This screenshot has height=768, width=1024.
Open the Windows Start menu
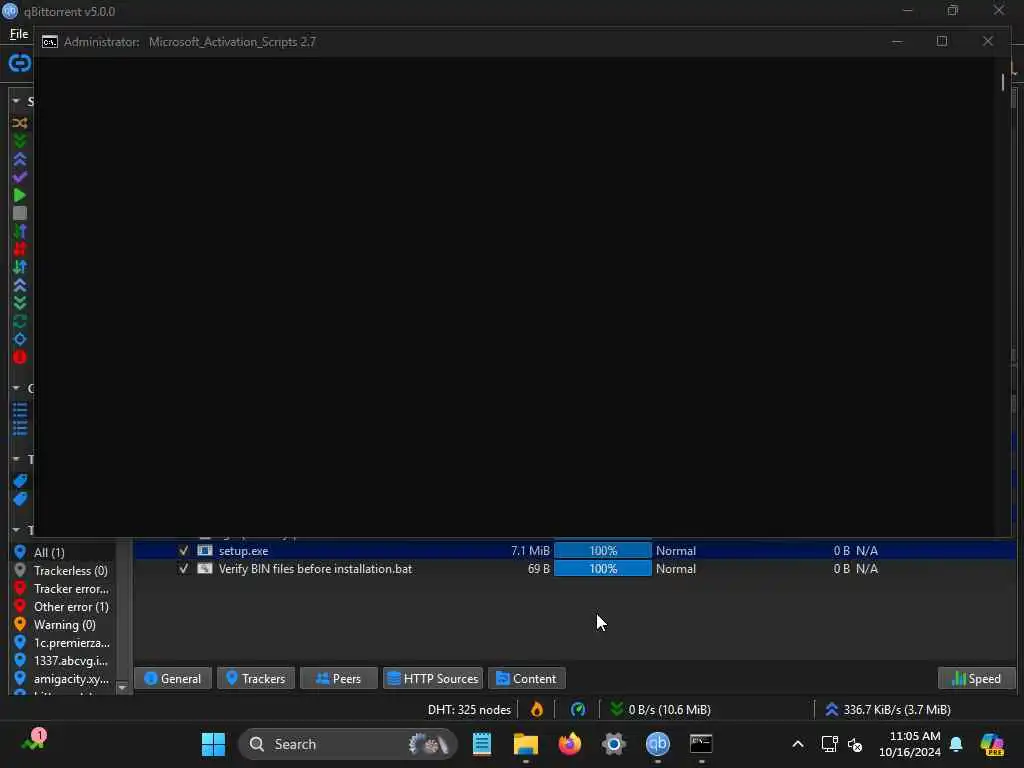(x=213, y=744)
